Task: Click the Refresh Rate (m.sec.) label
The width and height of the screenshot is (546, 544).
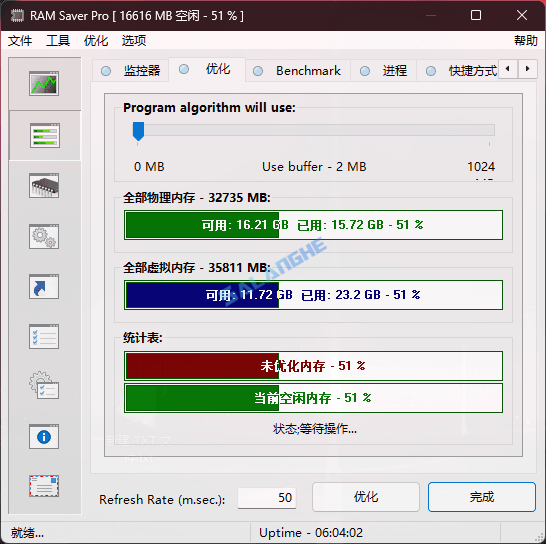Action: [x=162, y=500]
